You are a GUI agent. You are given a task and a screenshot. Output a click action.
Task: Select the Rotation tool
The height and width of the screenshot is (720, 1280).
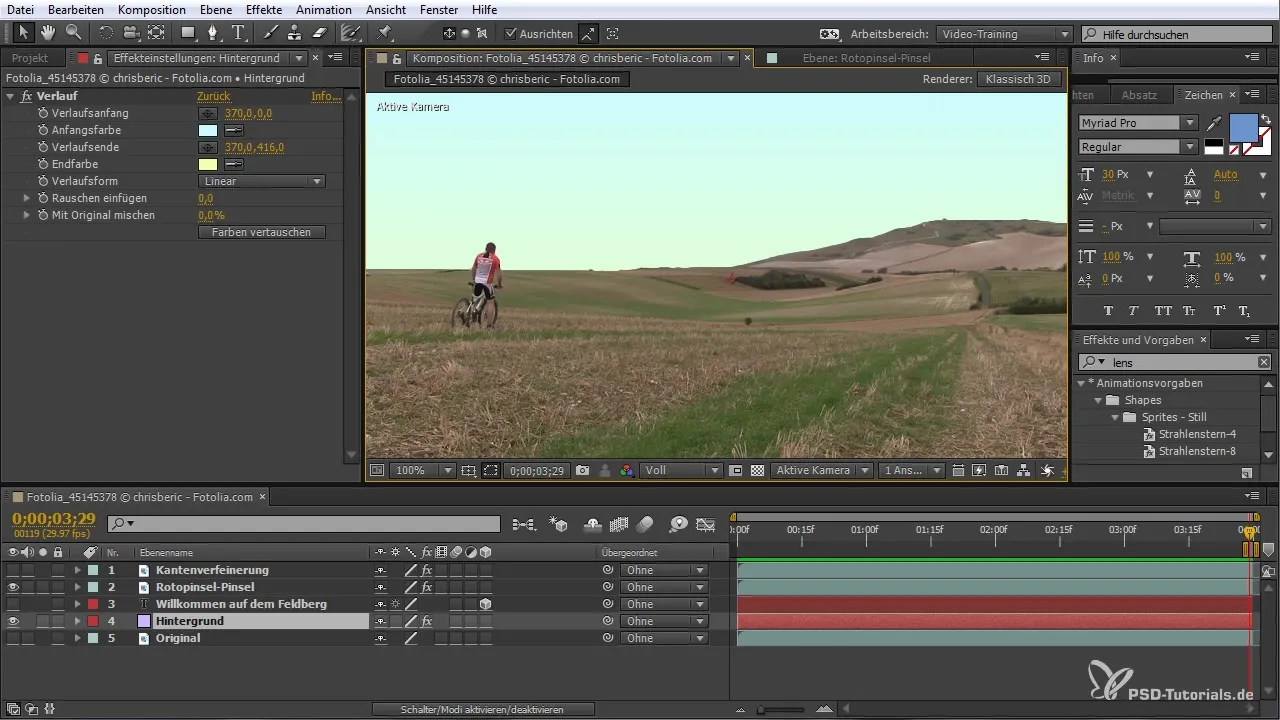click(x=106, y=33)
